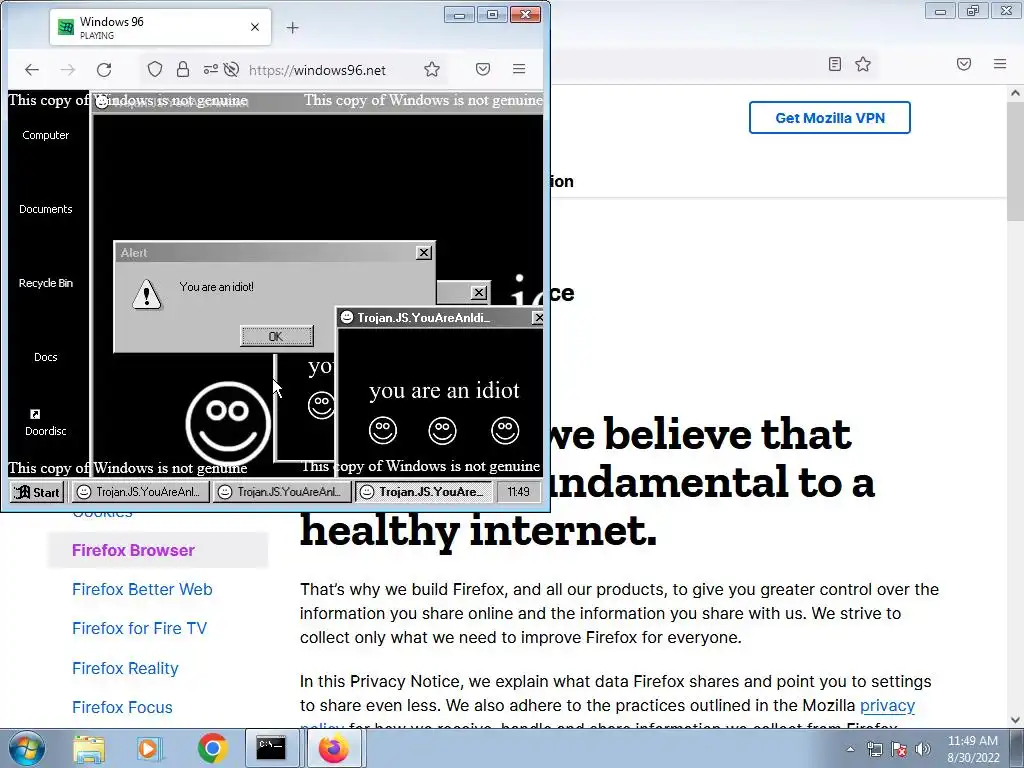
Task: Click the 'you are an idiot' text in the Trojan window
Action: [444, 391]
